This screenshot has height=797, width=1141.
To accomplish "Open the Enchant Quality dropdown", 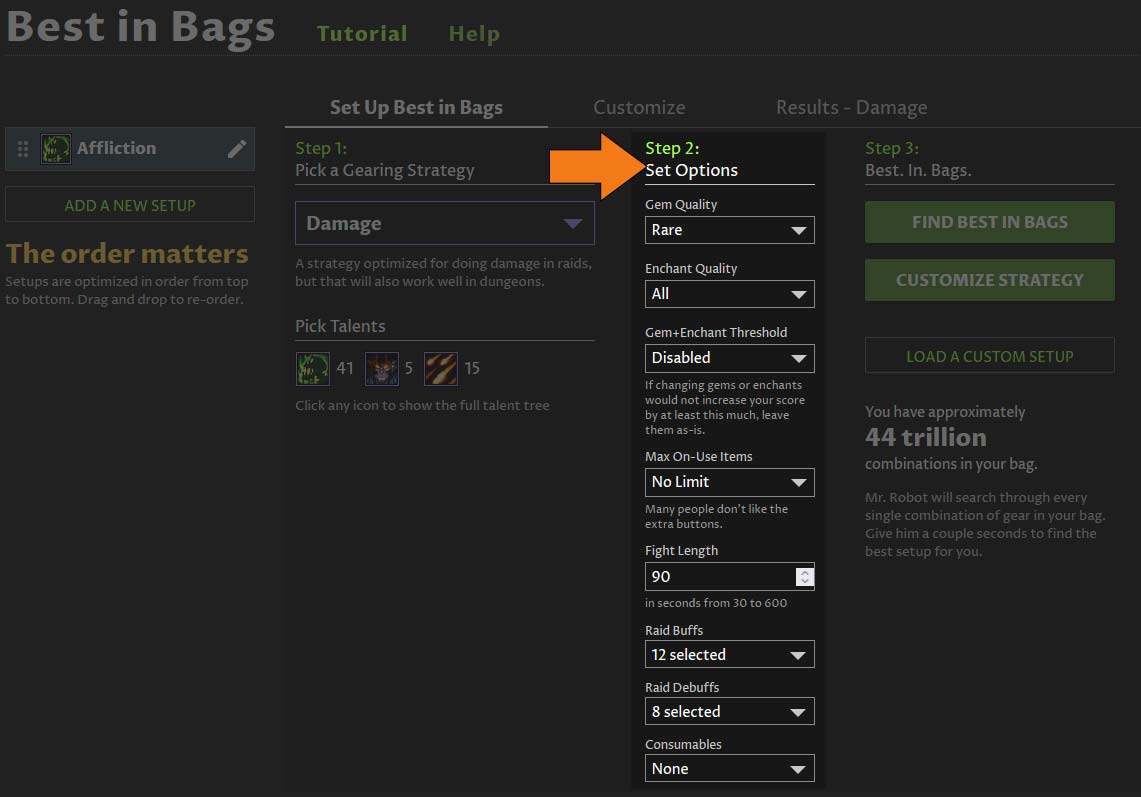I will coord(729,294).
